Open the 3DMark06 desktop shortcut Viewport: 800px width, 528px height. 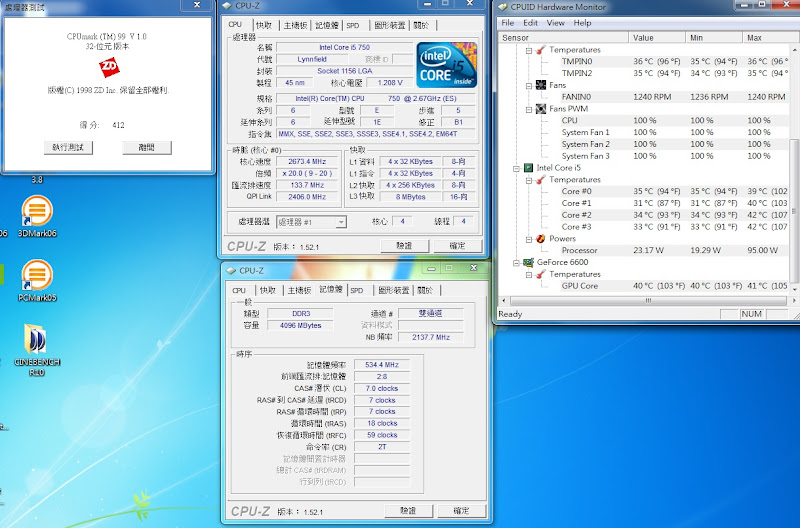tap(37, 216)
